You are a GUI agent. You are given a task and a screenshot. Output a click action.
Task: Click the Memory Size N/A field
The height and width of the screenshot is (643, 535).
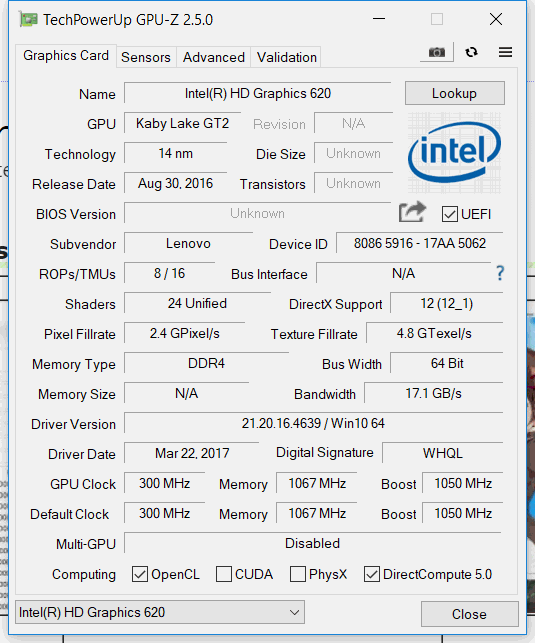click(187, 393)
